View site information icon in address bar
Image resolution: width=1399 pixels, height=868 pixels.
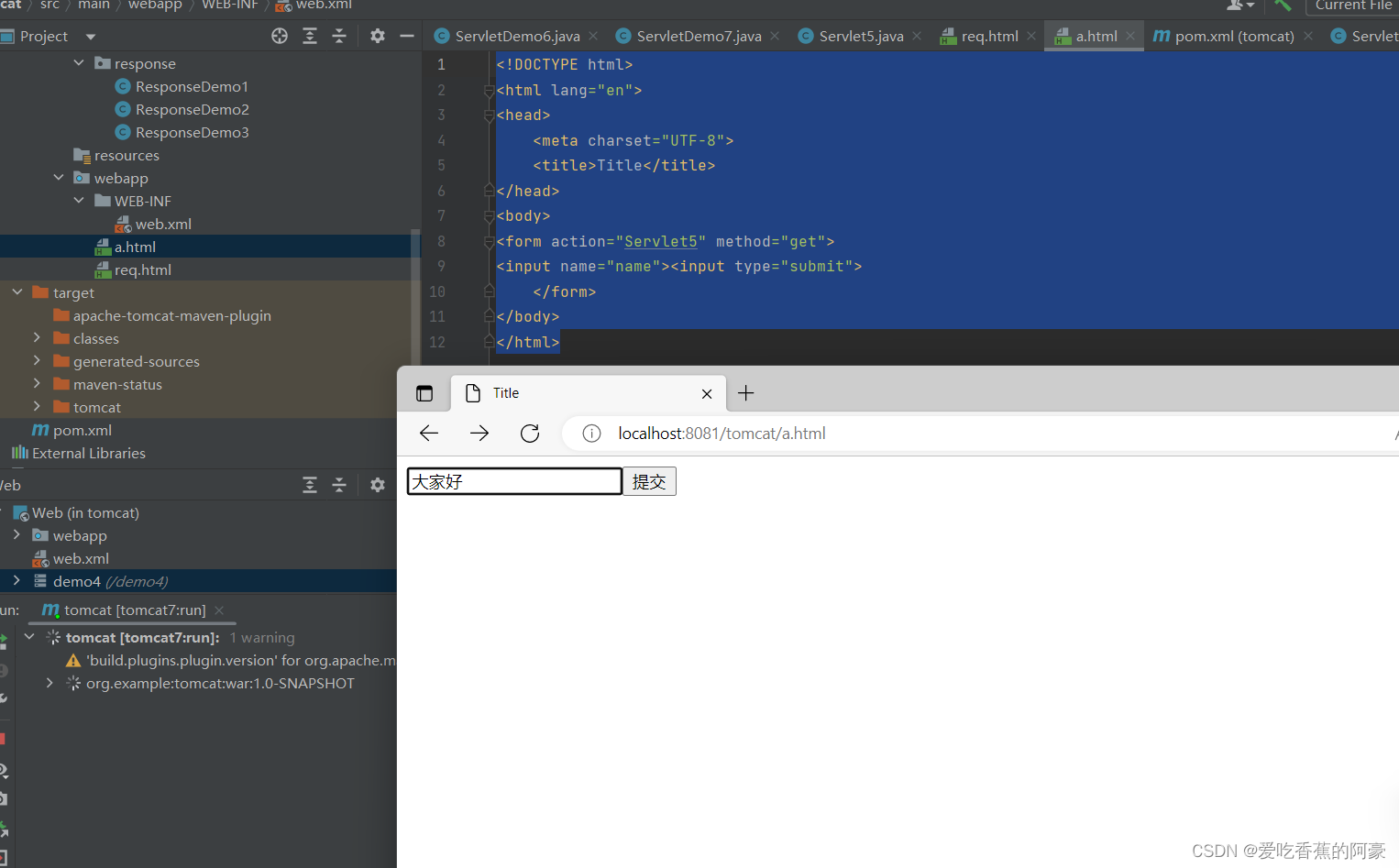click(592, 434)
